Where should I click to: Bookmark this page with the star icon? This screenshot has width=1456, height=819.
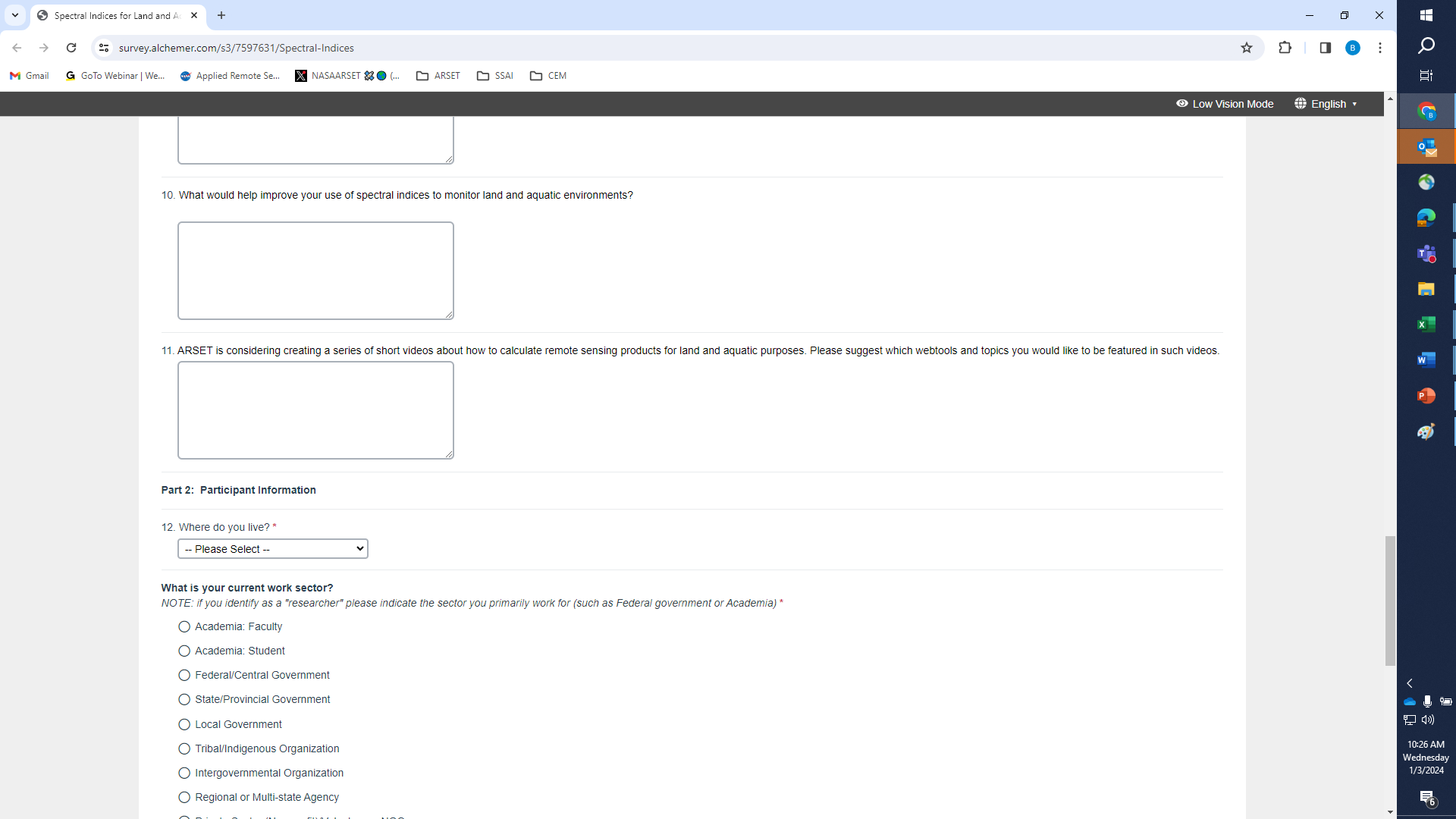point(1247,48)
